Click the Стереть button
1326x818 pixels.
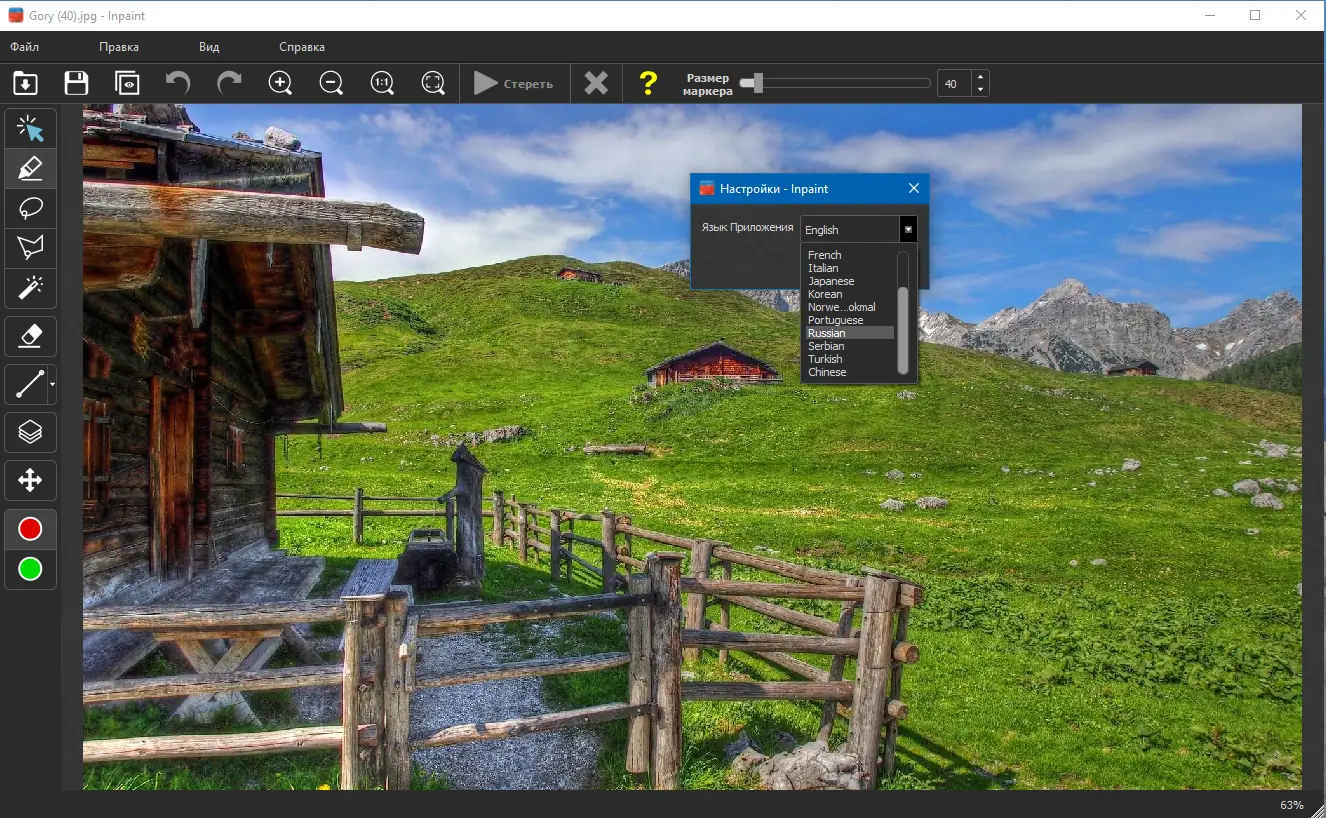(514, 83)
